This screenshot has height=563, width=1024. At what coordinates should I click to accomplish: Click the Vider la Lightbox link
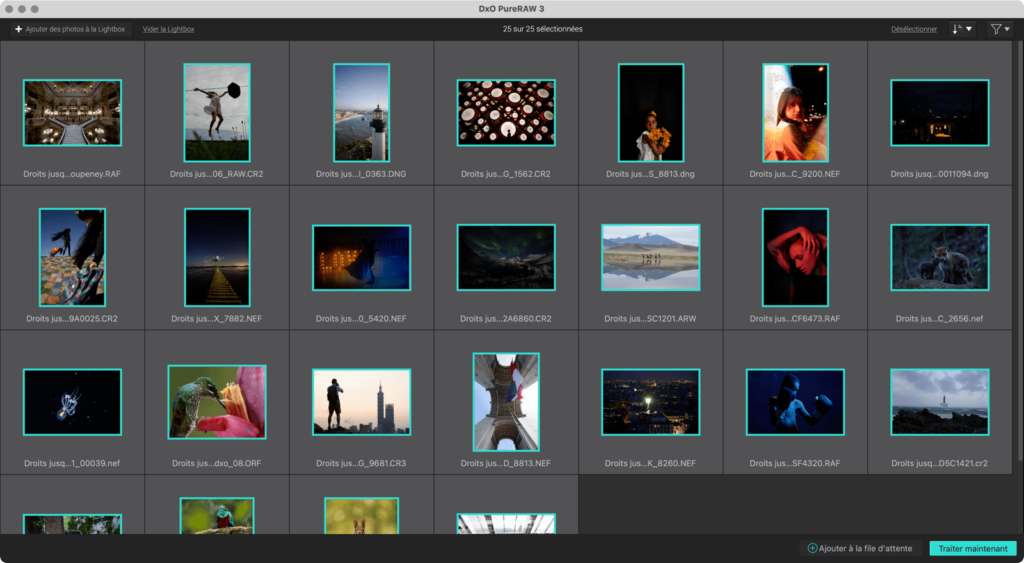168,29
